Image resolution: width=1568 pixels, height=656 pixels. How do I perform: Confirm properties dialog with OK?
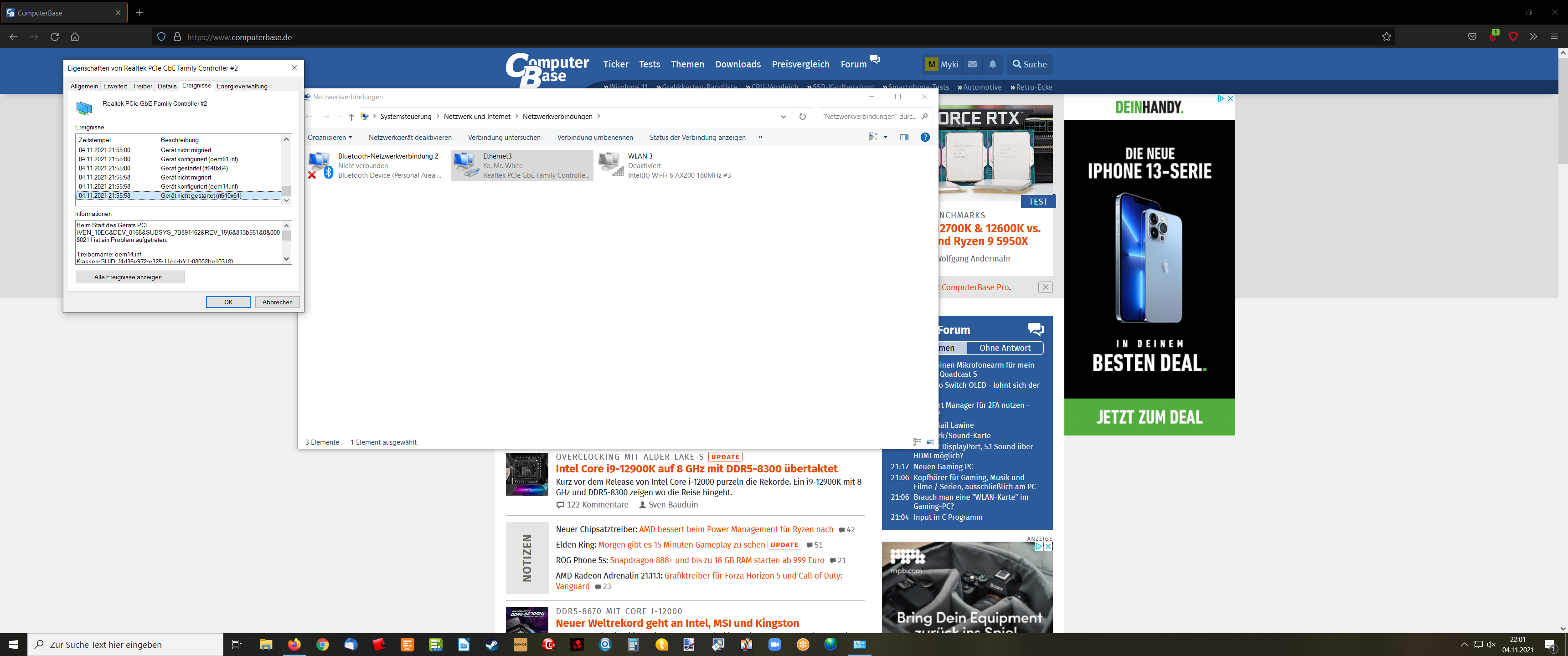[x=228, y=302]
